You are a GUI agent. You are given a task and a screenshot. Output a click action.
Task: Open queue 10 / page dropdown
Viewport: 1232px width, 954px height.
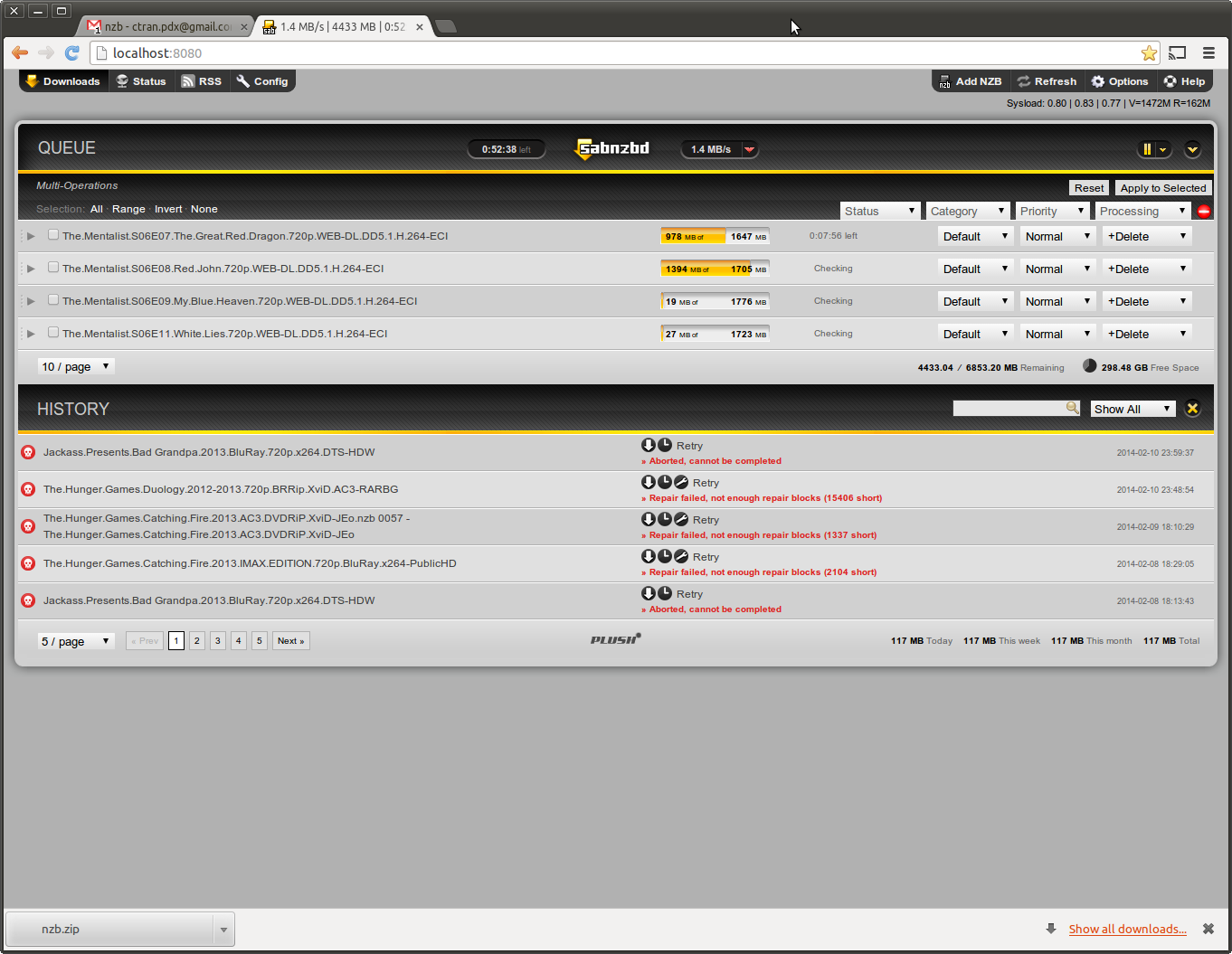pos(76,366)
